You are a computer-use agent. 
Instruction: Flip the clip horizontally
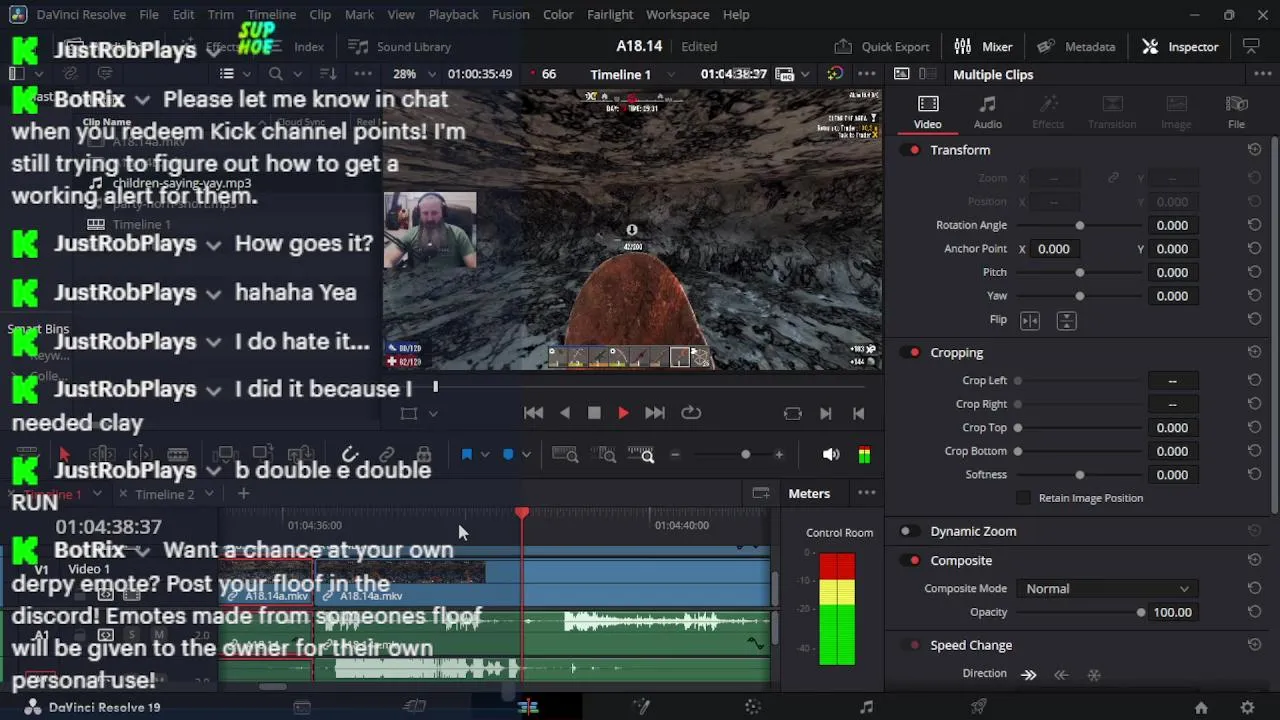1030,320
